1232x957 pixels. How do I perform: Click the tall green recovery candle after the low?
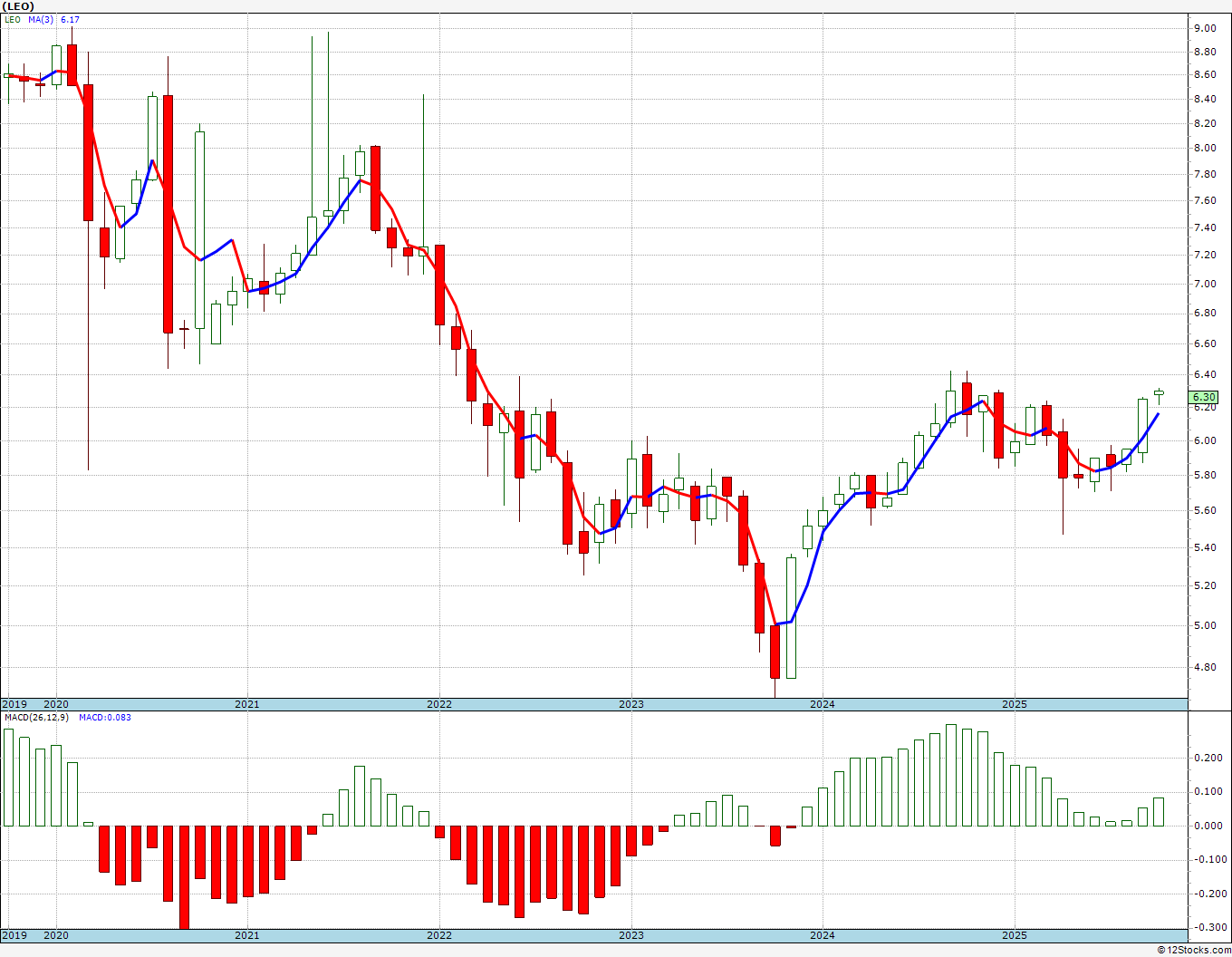(791, 617)
